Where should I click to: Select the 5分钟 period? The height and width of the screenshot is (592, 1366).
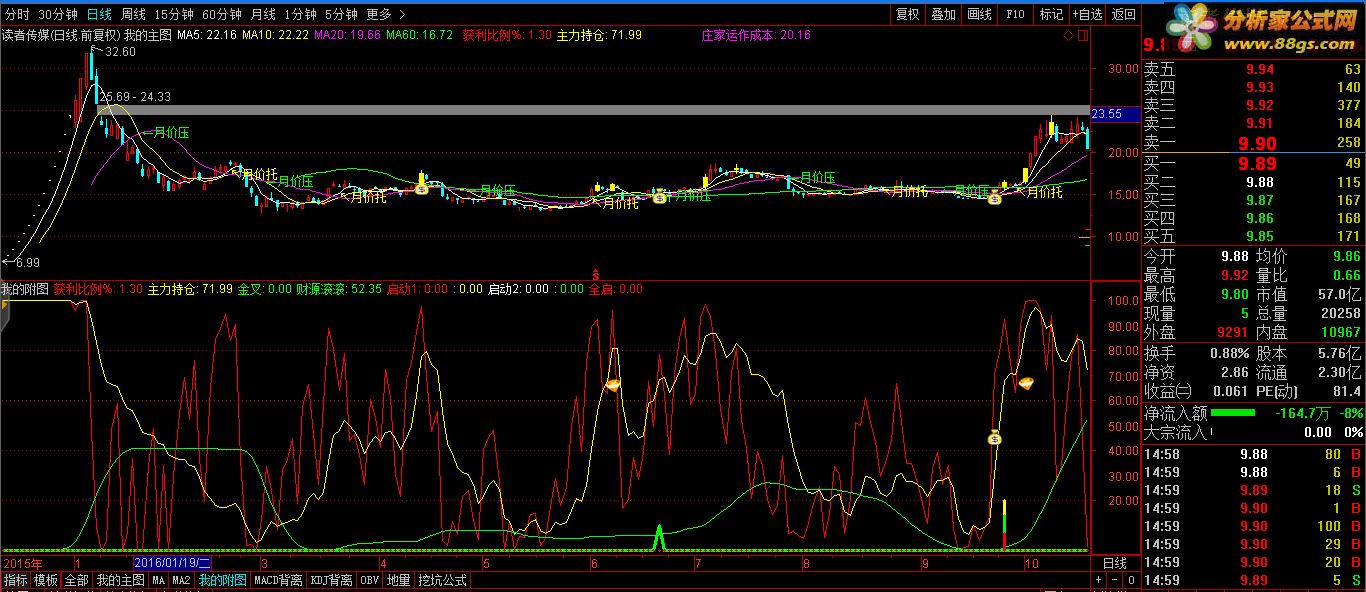pyautogui.click(x=341, y=14)
